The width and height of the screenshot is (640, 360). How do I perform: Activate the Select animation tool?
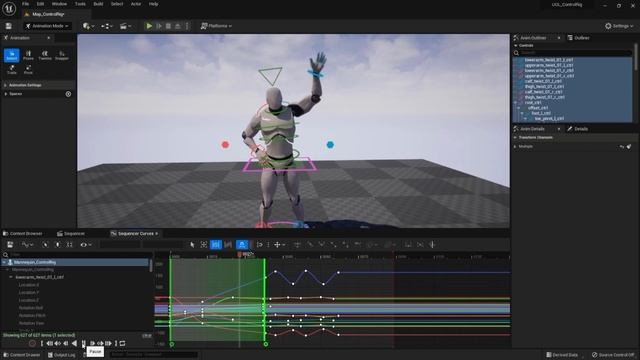click(11, 55)
